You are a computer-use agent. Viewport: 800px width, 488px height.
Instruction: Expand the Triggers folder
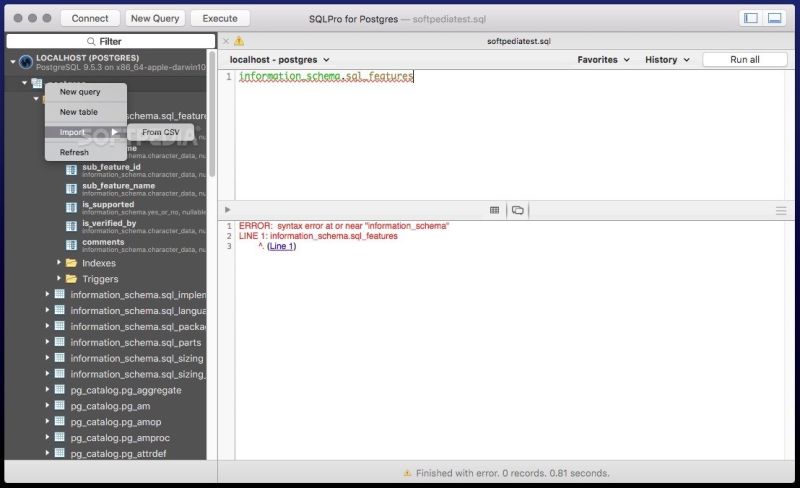tap(59, 278)
